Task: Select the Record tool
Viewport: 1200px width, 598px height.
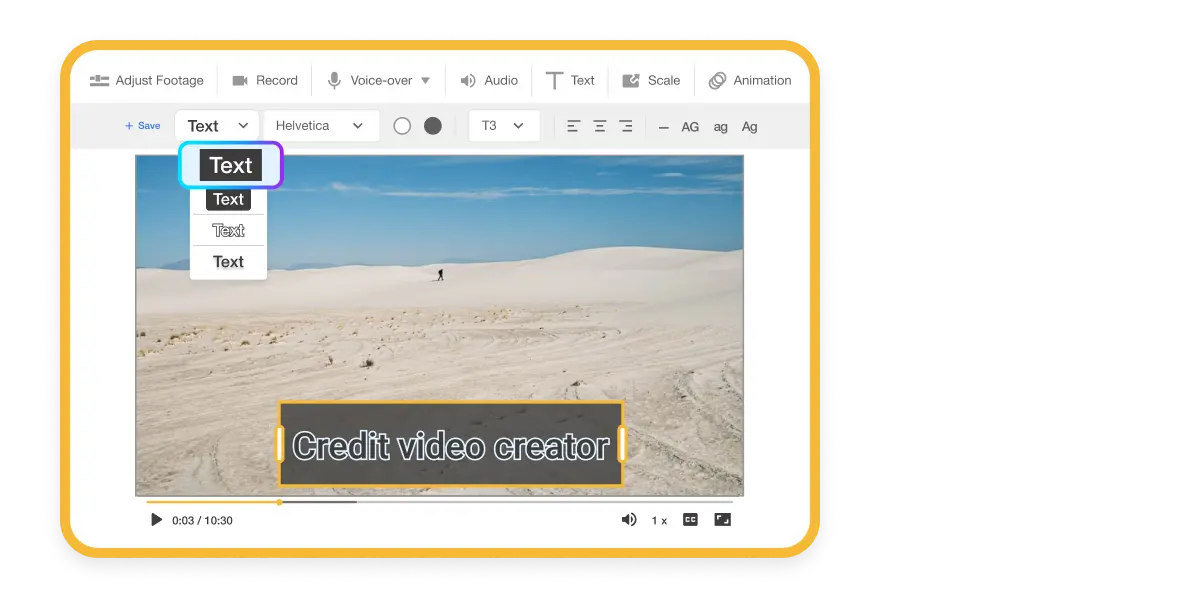Action: [264, 80]
